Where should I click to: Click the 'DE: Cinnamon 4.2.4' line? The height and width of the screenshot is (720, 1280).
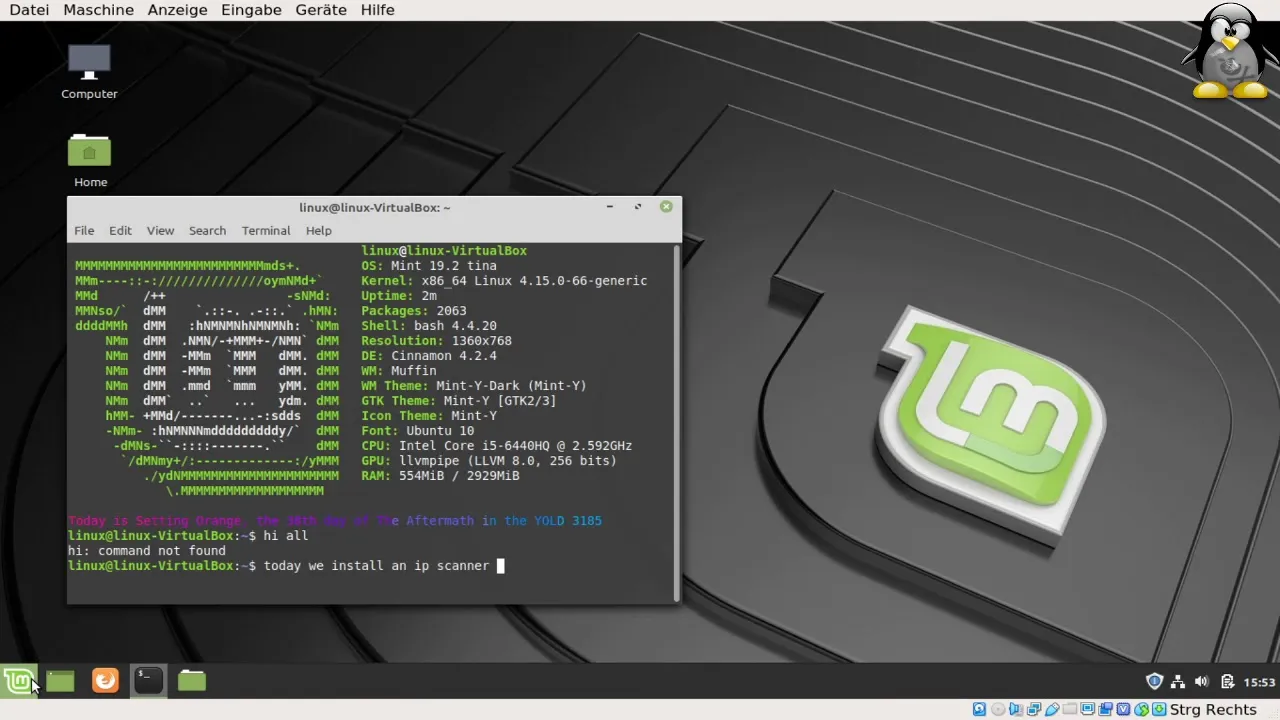point(428,356)
